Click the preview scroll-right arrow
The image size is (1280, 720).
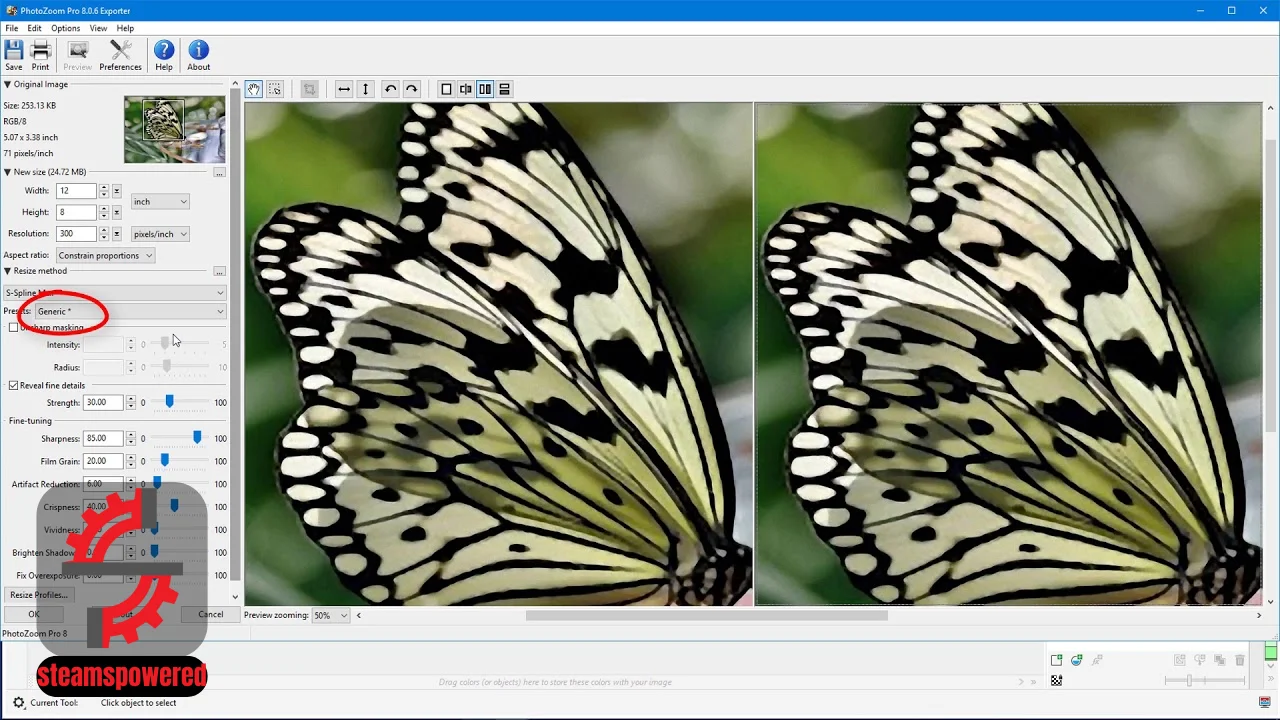coord(1259,615)
